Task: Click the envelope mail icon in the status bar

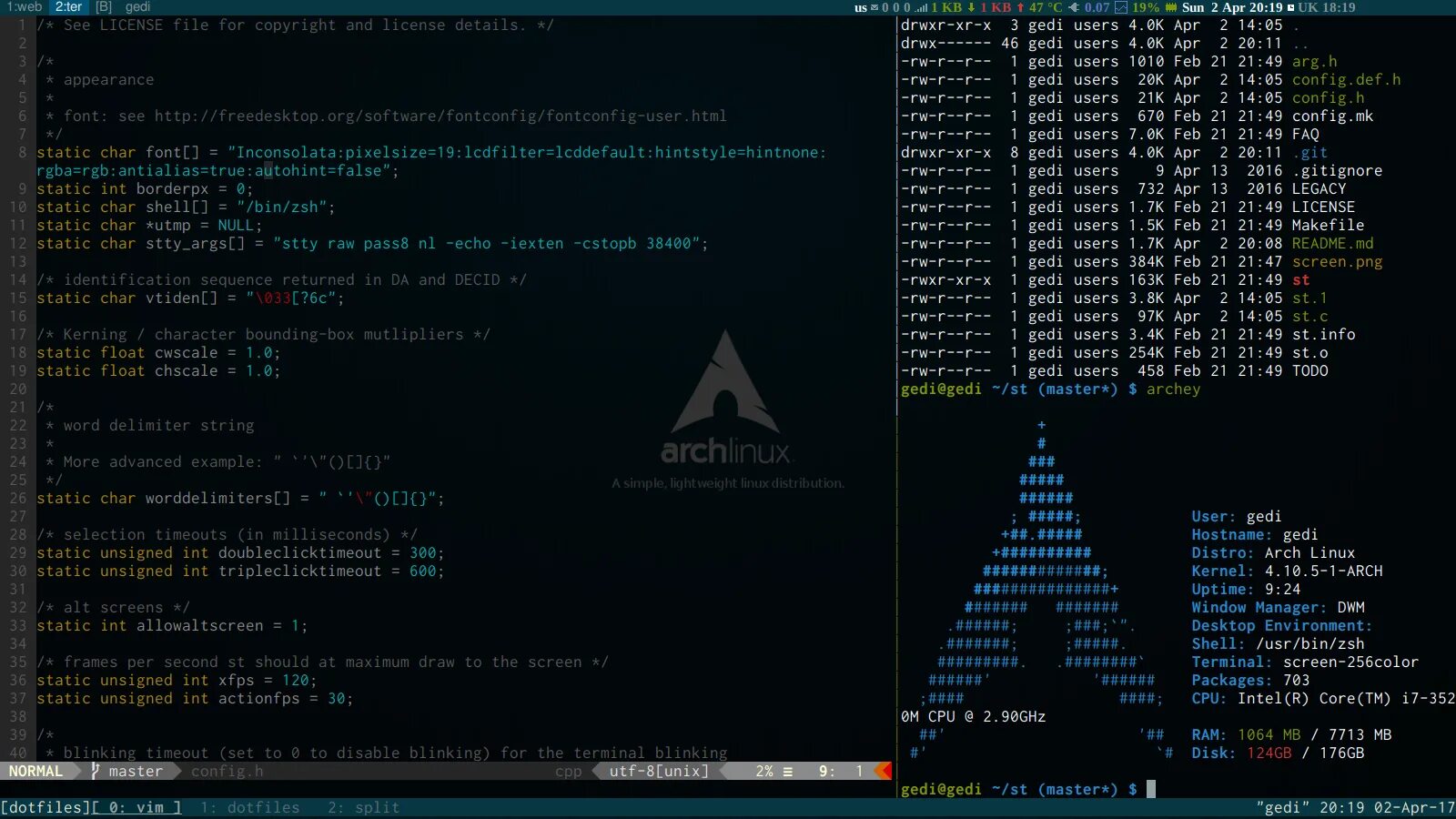Action: pyautogui.click(x=875, y=7)
